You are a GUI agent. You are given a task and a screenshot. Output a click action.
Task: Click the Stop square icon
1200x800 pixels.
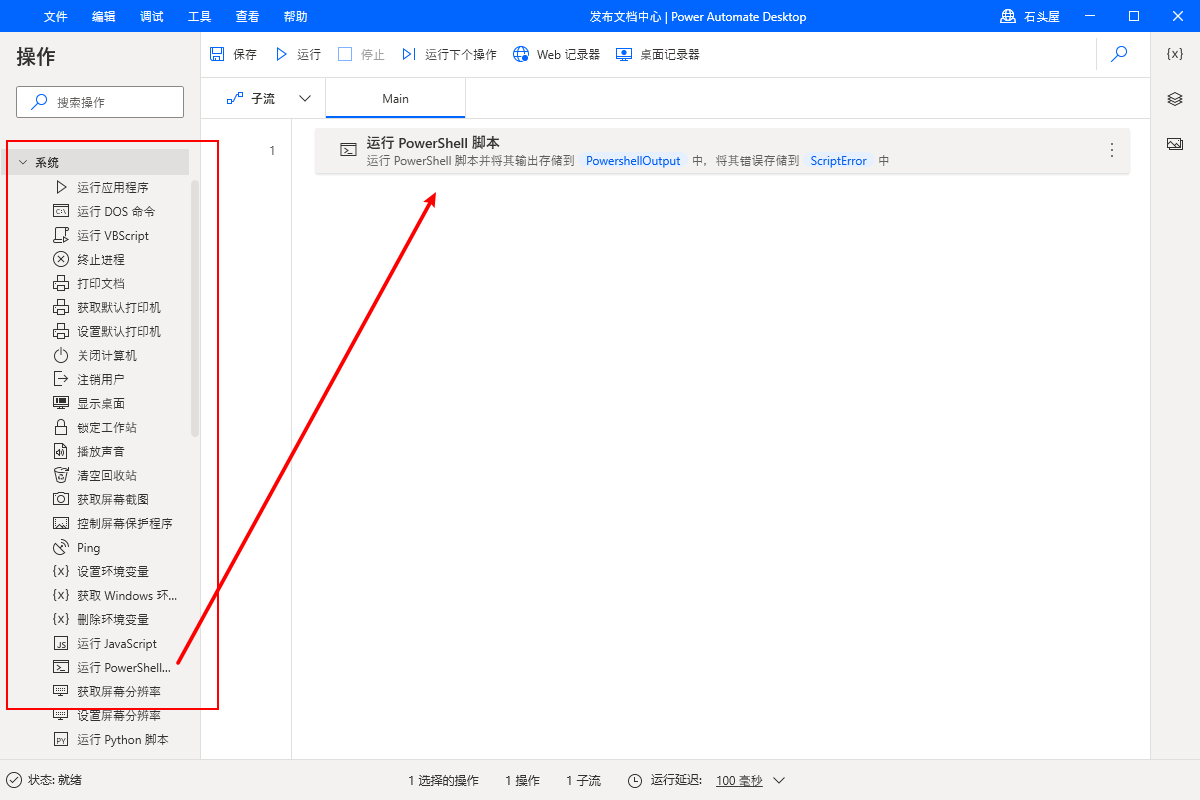[345, 54]
